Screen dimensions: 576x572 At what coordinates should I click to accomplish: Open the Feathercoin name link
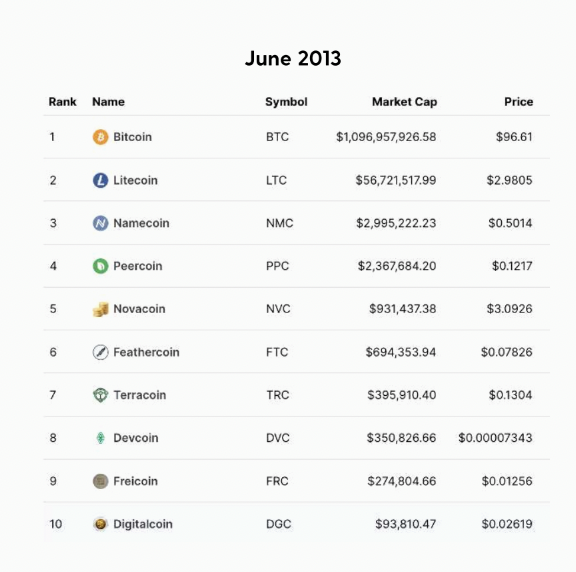click(146, 352)
